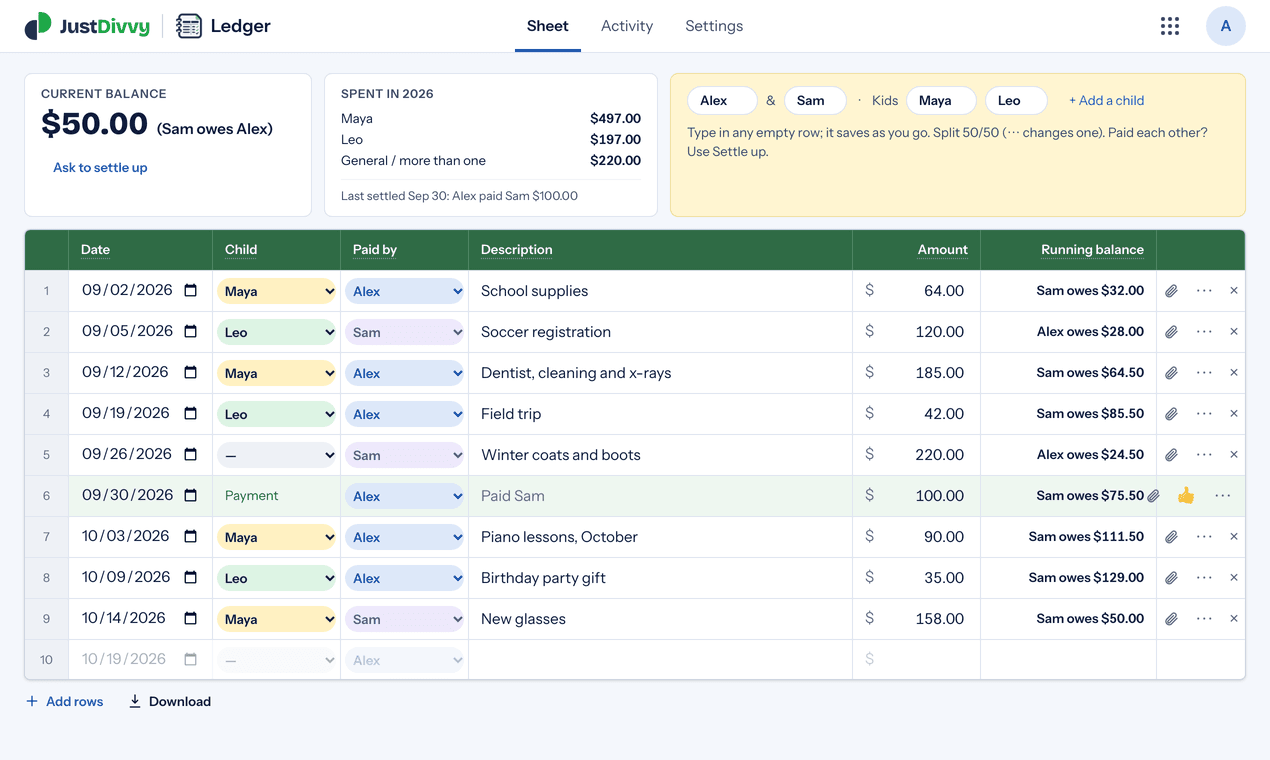The height and width of the screenshot is (760, 1270).
Task: Open more options for Paid Sam row
Action: point(1223,496)
